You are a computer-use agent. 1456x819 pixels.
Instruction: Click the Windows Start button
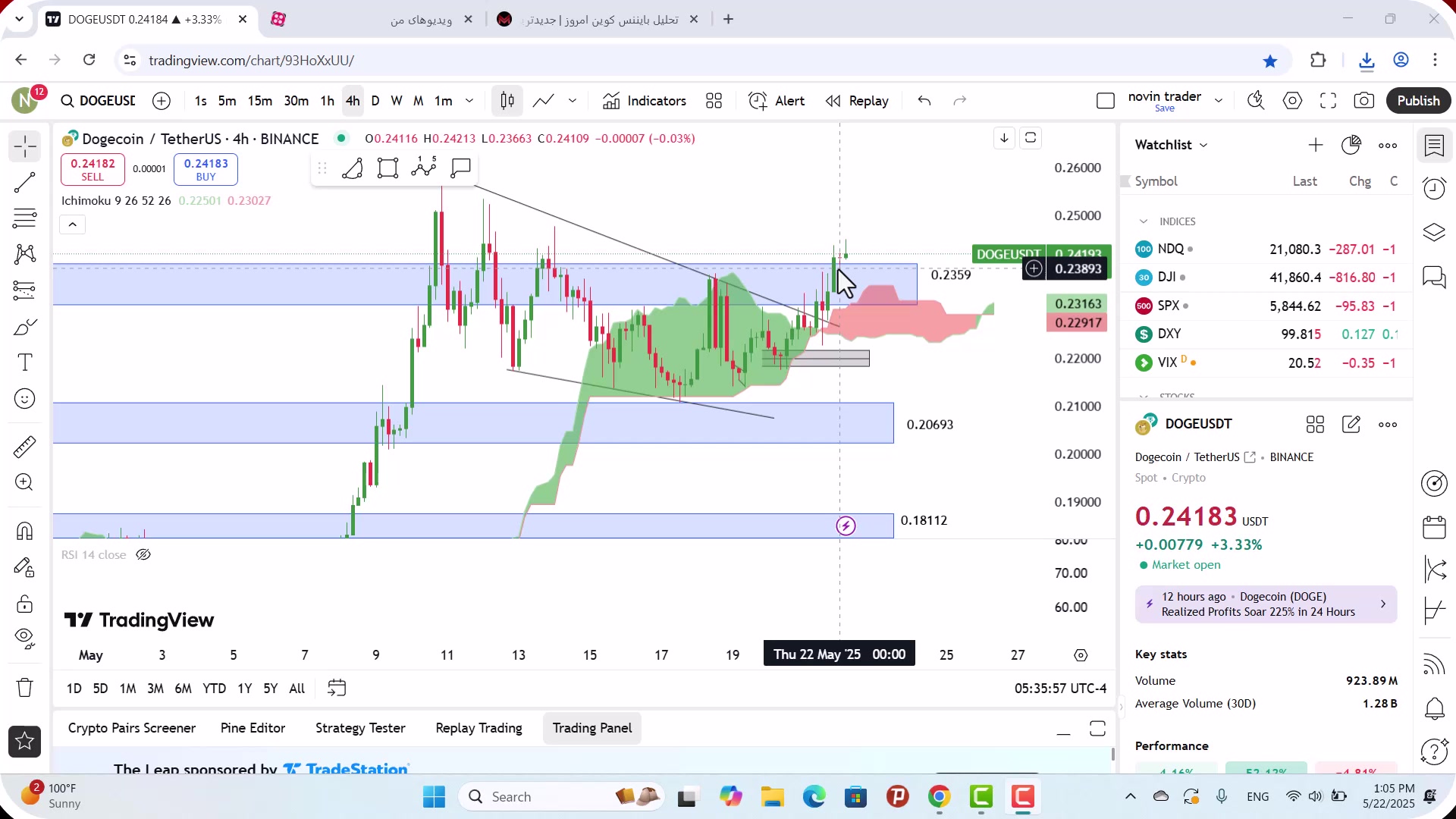(x=434, y=797)
